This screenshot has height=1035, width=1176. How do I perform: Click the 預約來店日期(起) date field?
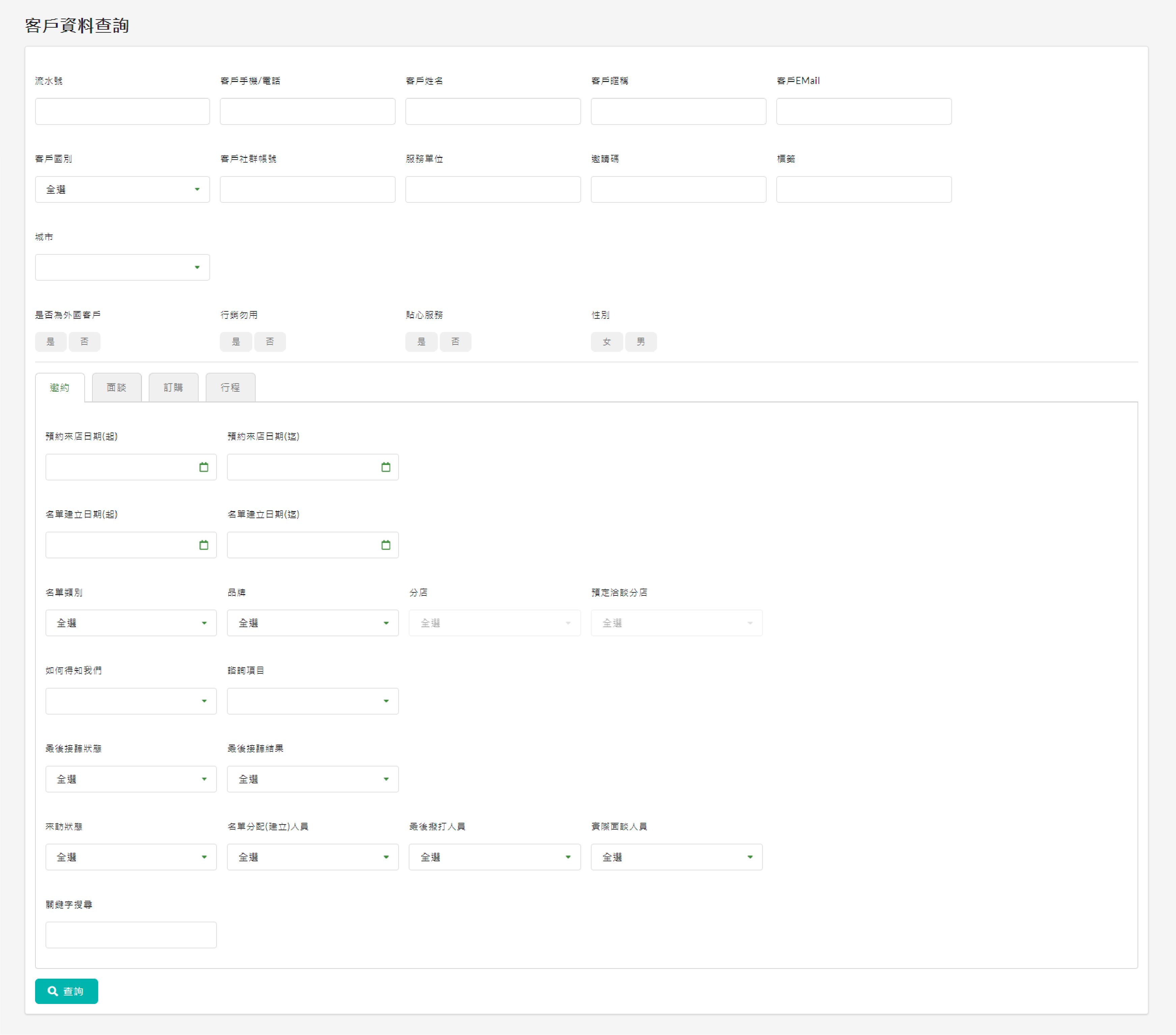point(131,467)
